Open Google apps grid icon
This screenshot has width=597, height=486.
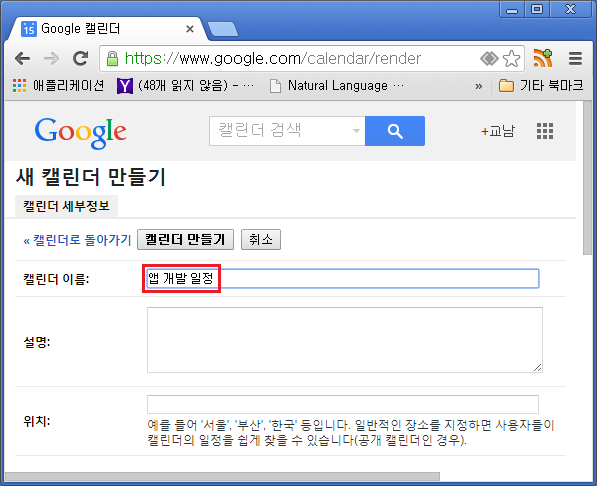545,131
